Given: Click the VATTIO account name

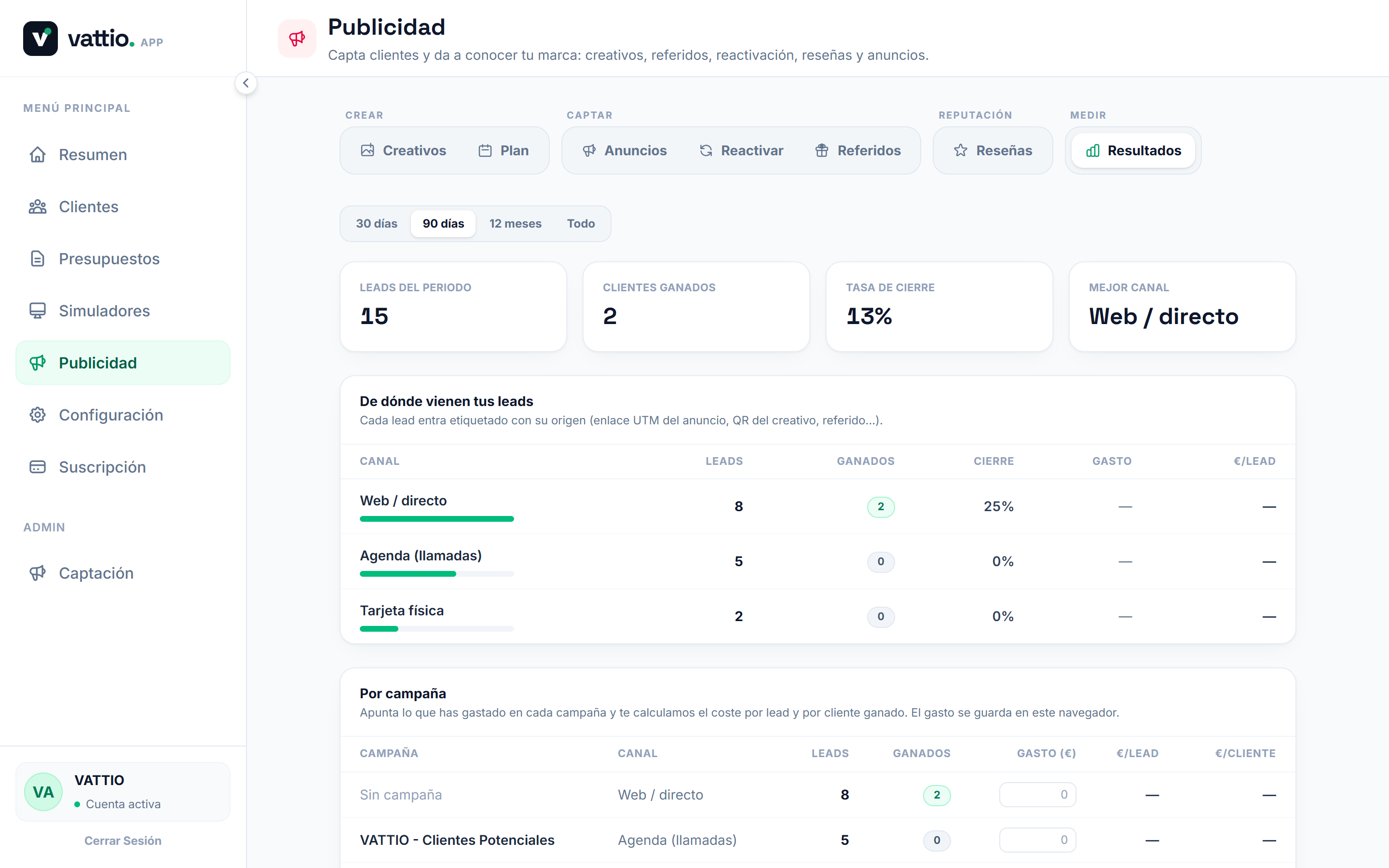Looking at the screenshot, I should pos(99,780).
